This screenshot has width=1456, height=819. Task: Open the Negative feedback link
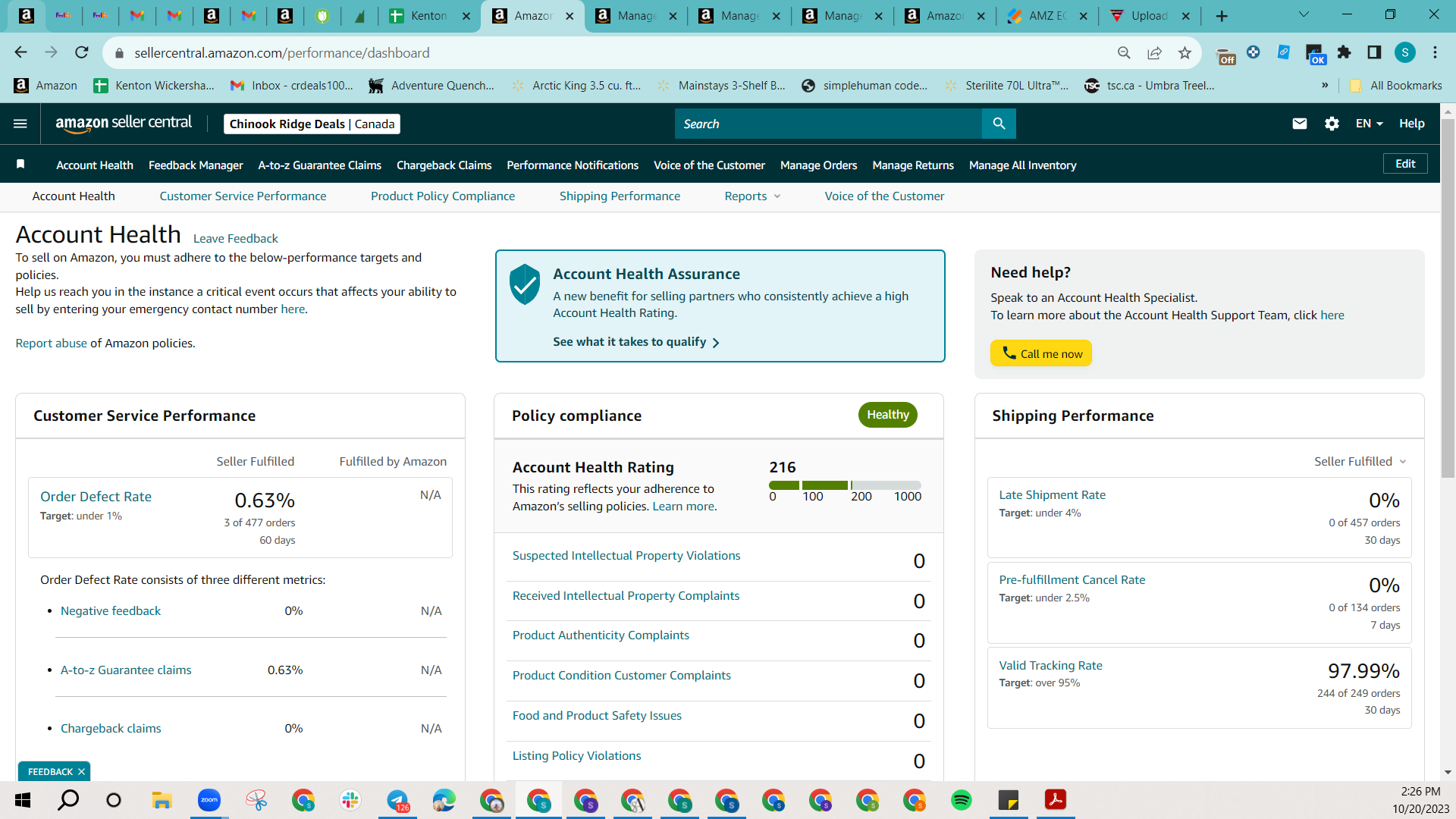pos(111,611)
